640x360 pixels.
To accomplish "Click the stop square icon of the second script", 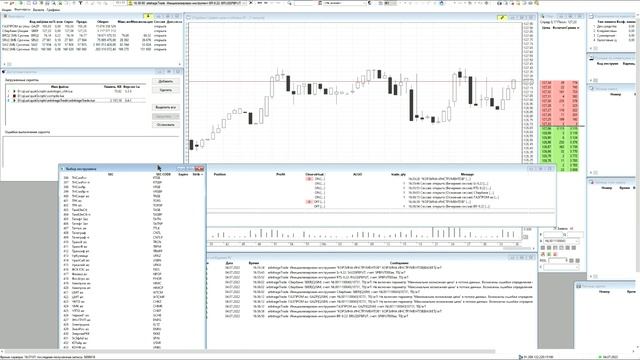I will pos(14,96).
